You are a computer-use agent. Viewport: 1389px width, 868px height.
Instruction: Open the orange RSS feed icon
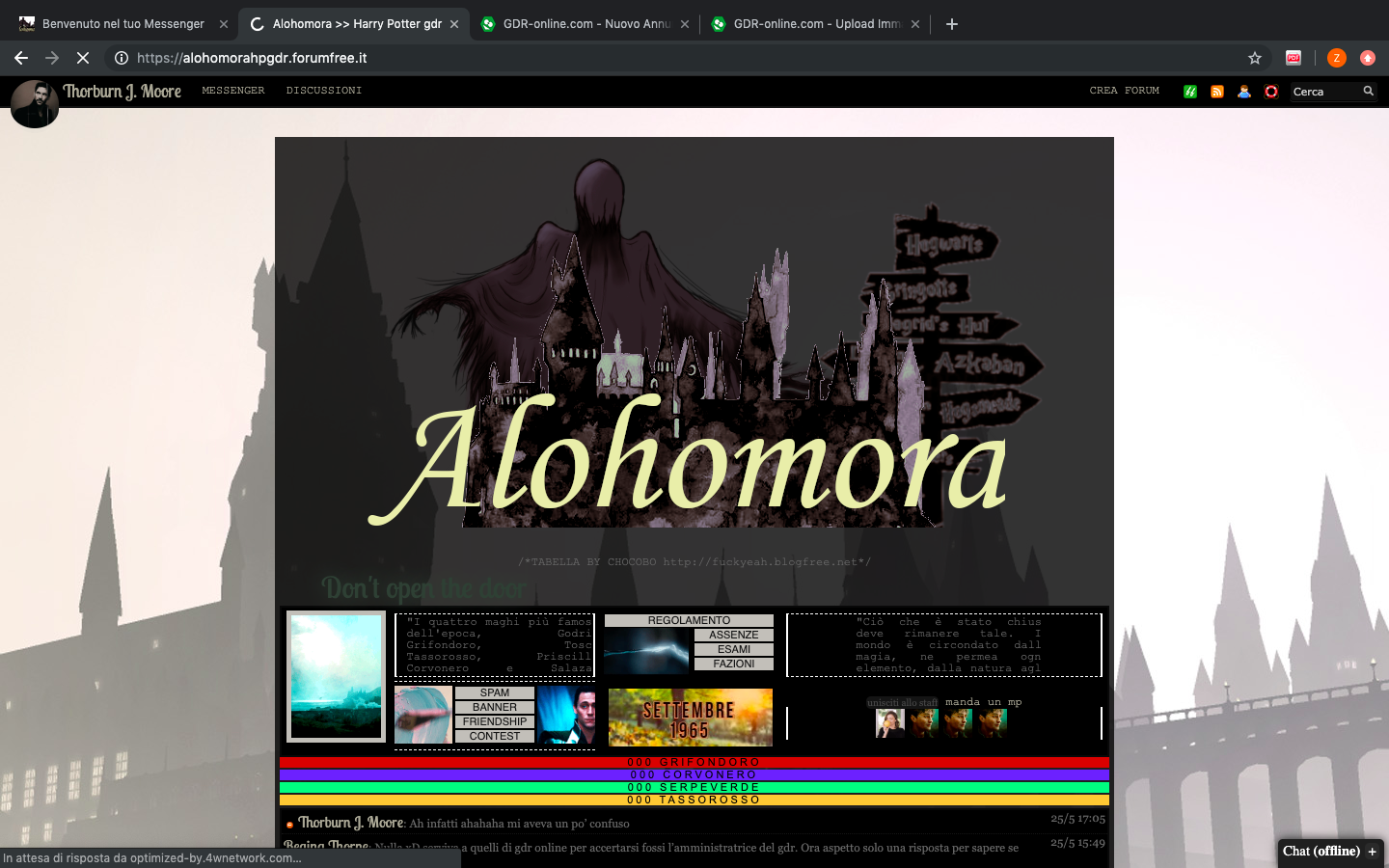coord(1217,92)
